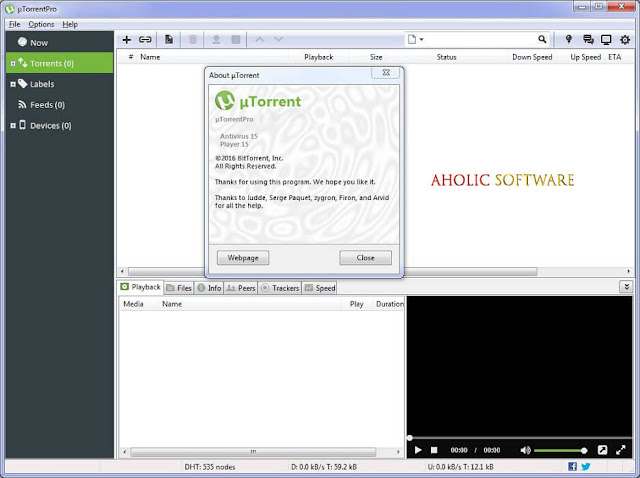640x478 pixels.
Task: Move torrent up in queue
Action: tap(260, 40)
